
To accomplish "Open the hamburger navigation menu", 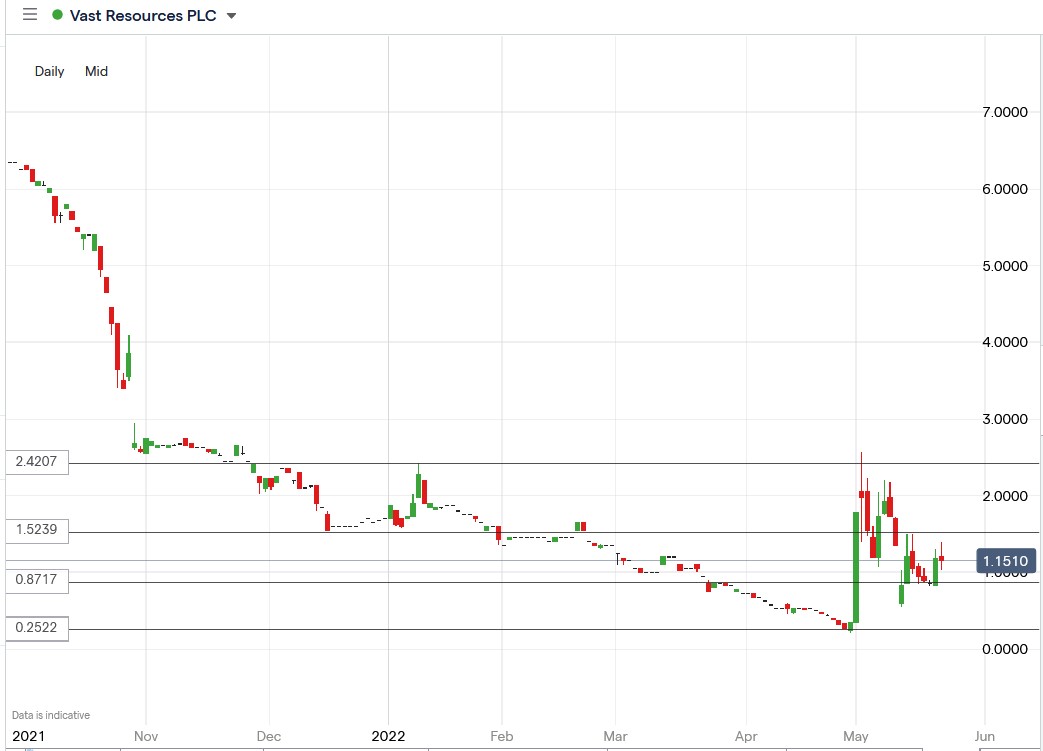I will click(x=28, y=15).
